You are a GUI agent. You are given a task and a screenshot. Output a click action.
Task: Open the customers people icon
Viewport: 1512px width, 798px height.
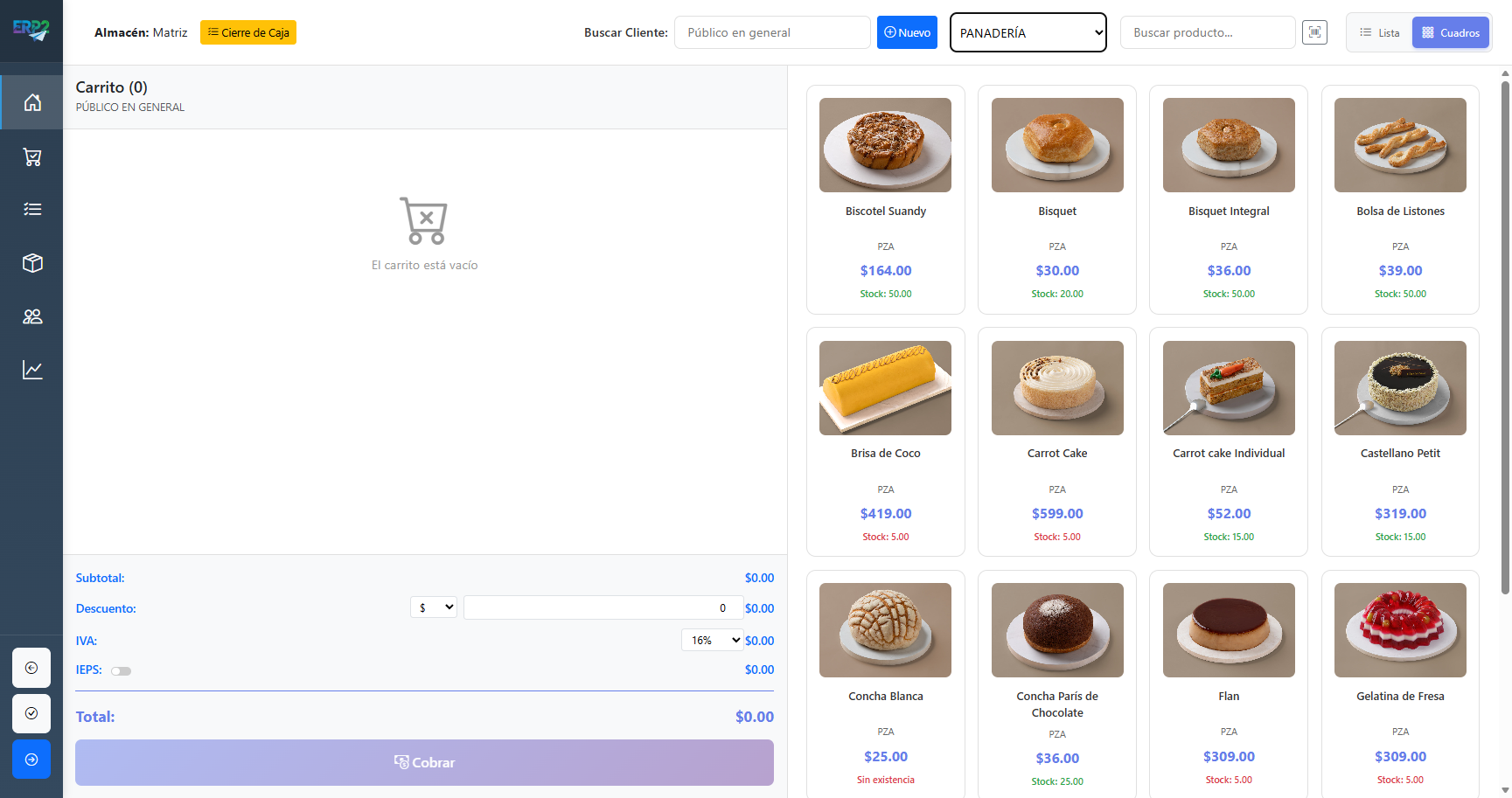tap(32, 316)
